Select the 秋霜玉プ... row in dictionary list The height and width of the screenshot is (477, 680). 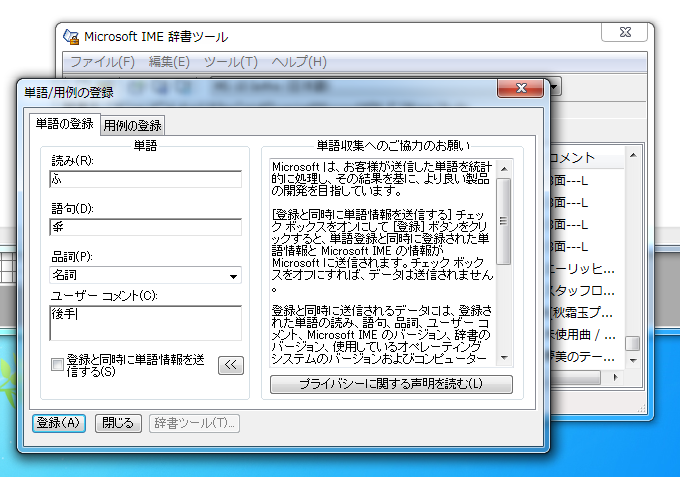[582, 313]
